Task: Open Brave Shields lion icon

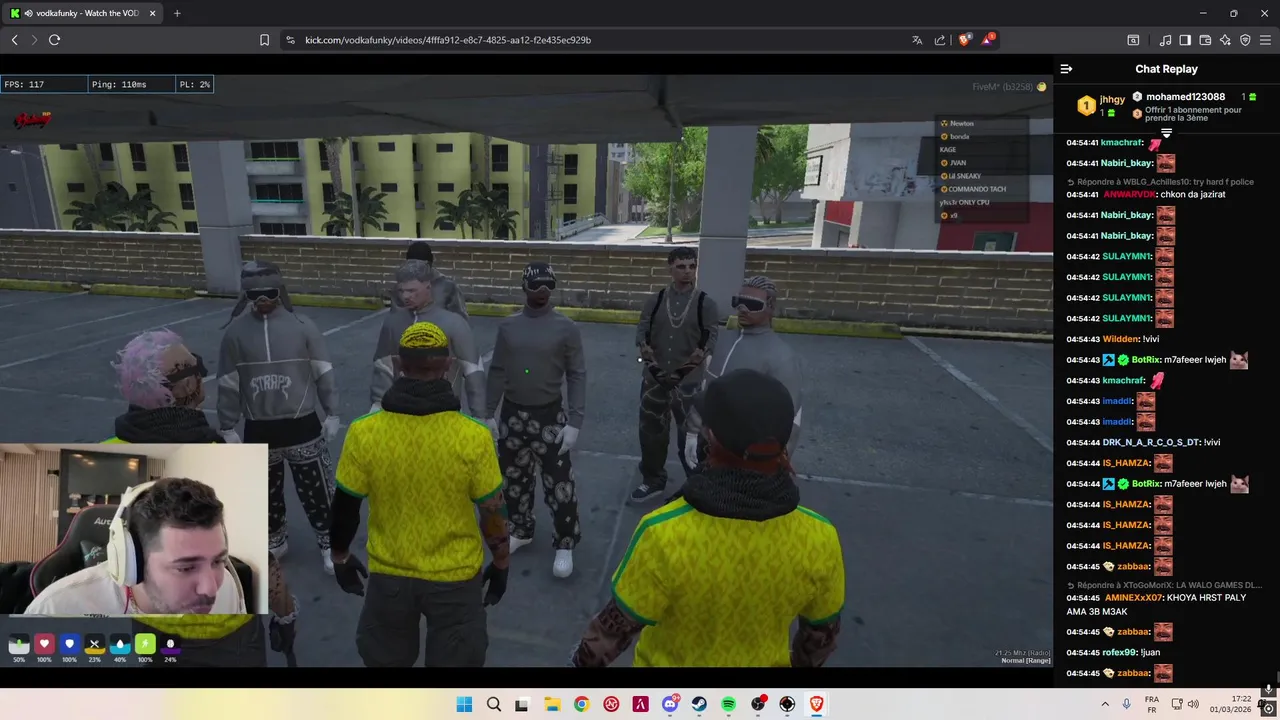Action: coord(965,40)
